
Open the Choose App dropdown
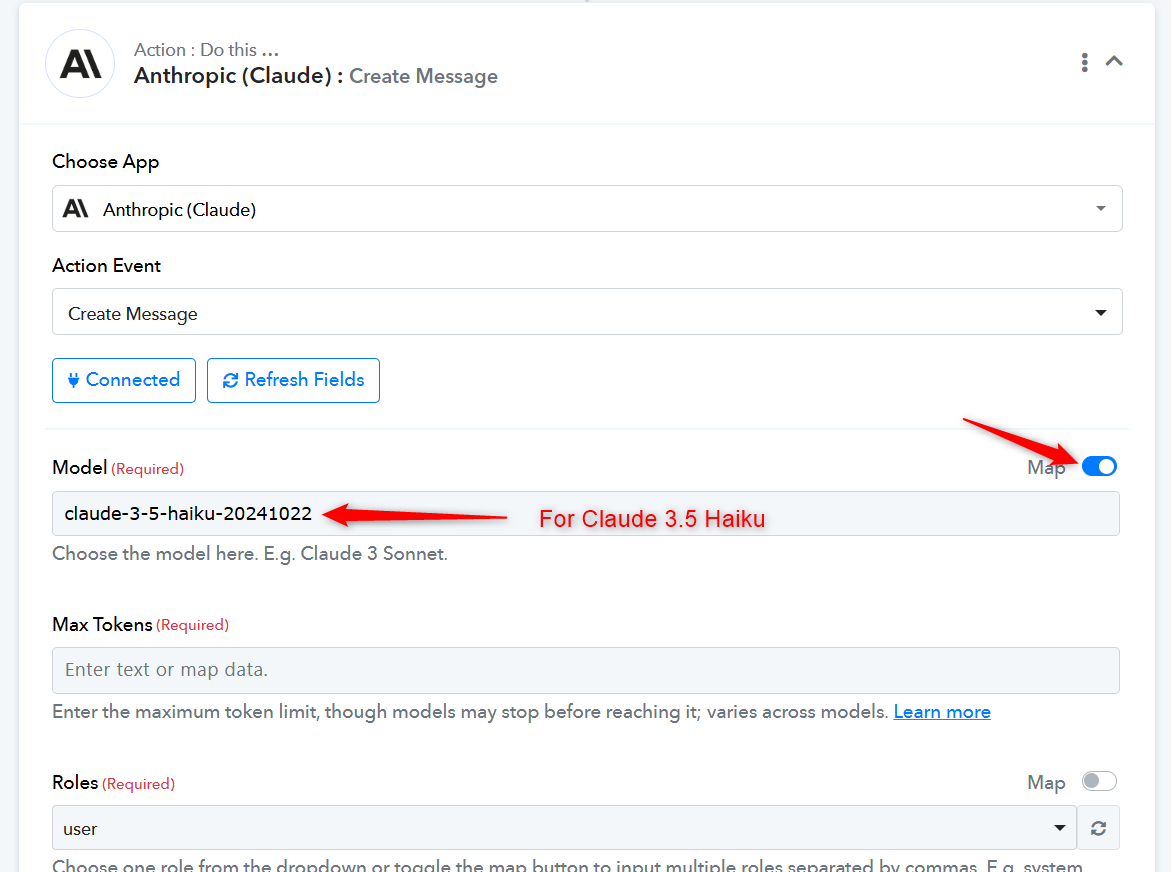click(x=587, y=209)
